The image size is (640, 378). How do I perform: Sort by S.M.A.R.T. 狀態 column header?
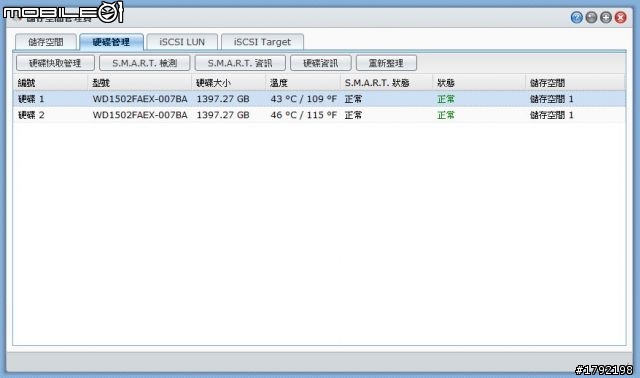click(x=387, y=83)
